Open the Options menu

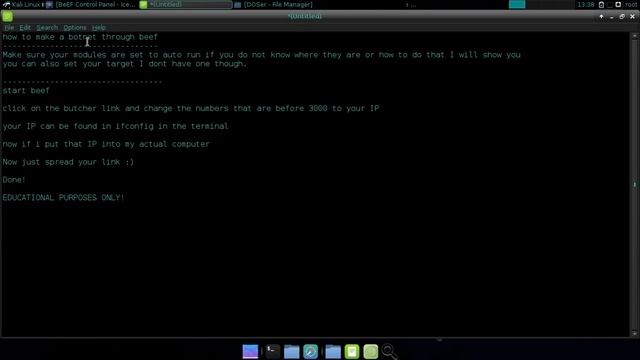[x=75, y=28]
